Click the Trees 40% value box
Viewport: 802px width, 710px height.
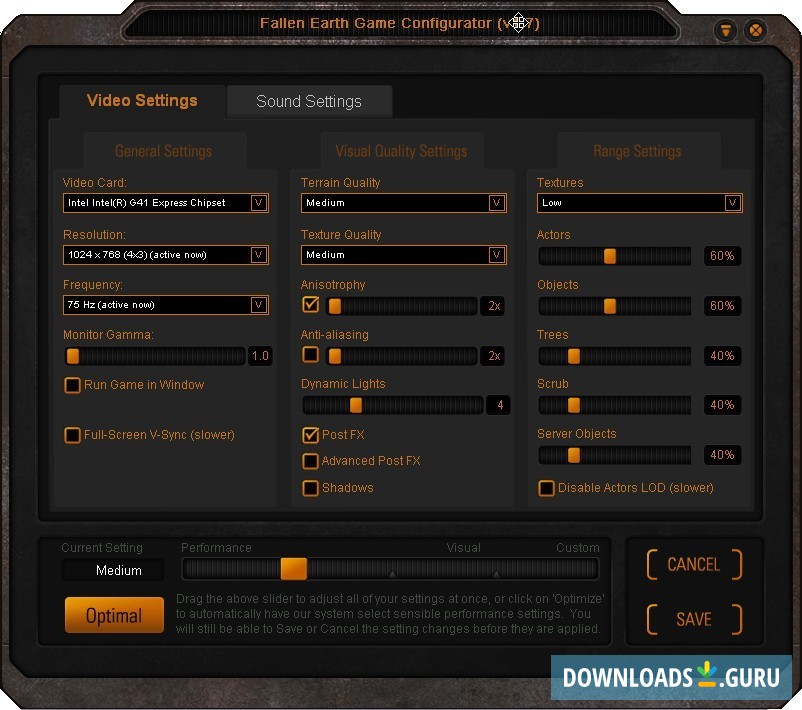click(x=722, y=356)
